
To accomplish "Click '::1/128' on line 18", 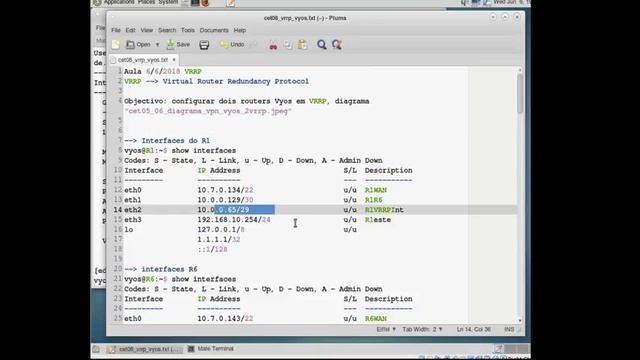I will [x=212, y=249].
